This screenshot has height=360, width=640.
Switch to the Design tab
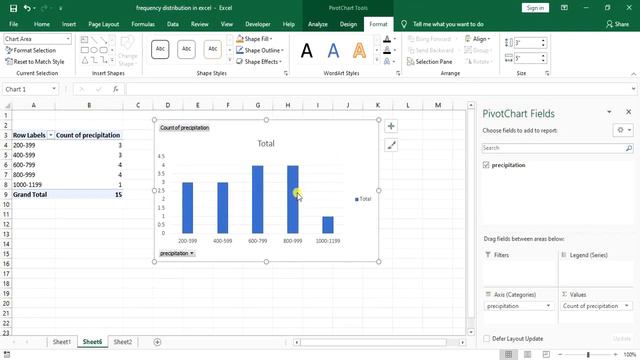348,24
